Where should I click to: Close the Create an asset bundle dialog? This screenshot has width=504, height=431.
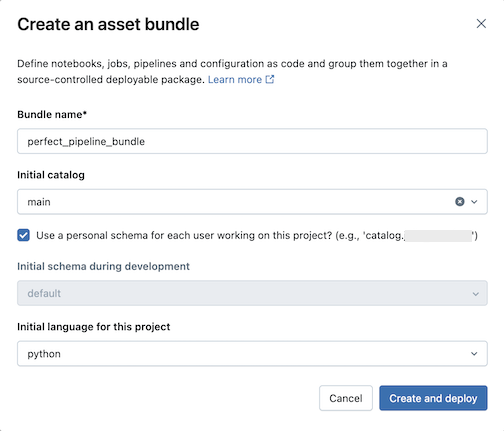481,24
